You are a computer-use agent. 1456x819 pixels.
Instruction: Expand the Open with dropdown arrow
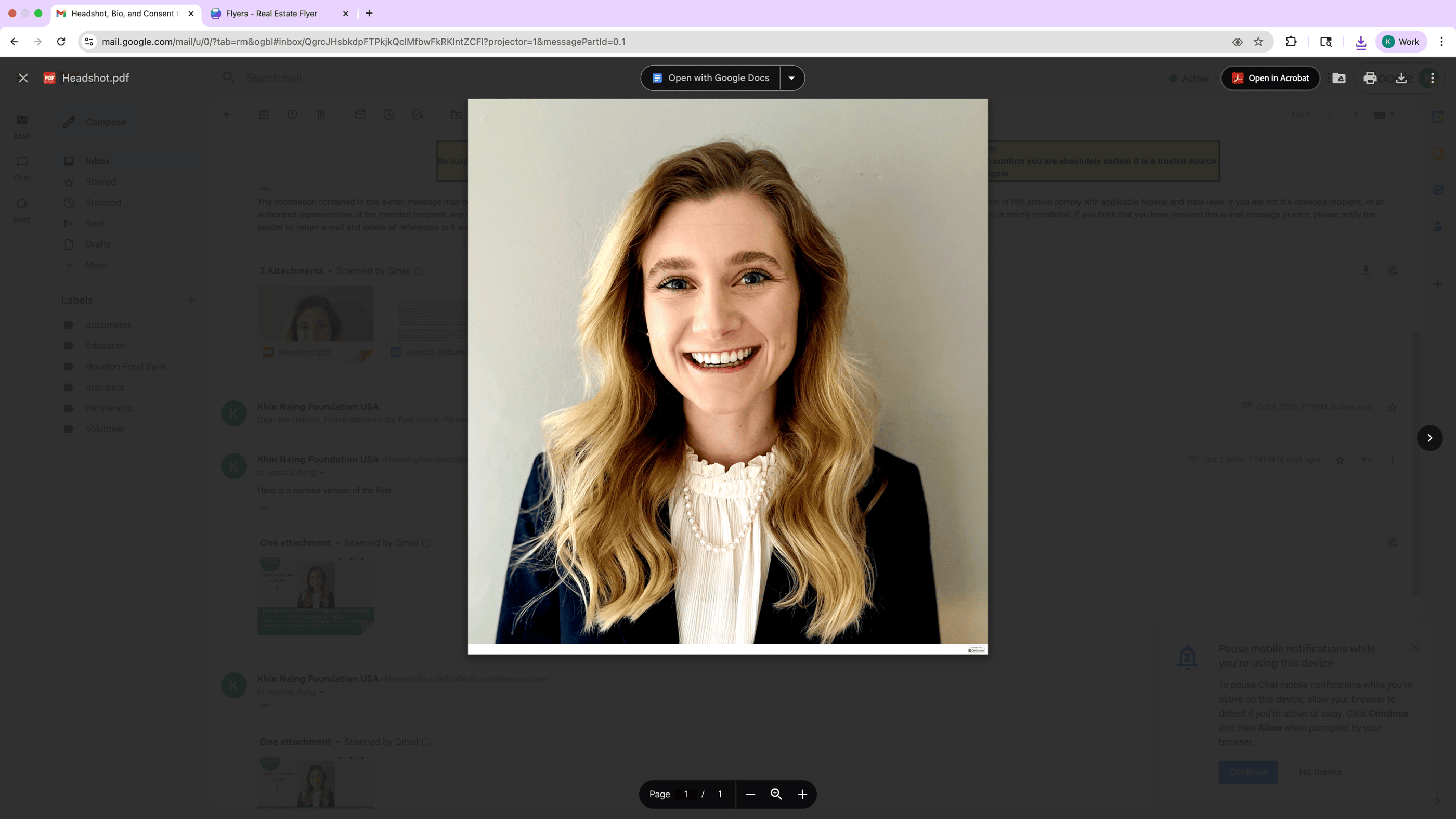click(x=791, y=78)
